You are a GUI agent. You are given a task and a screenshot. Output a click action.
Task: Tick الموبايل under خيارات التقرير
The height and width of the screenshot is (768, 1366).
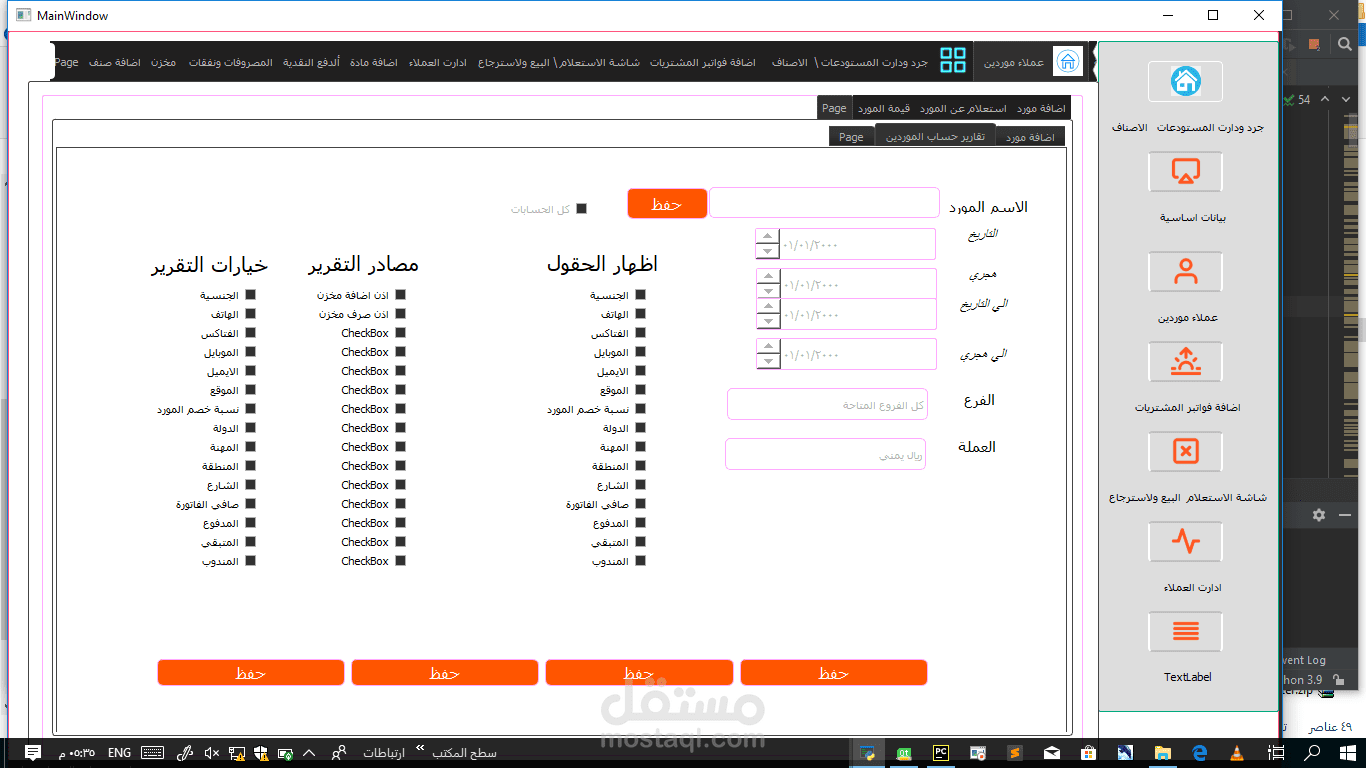point(250,352)
